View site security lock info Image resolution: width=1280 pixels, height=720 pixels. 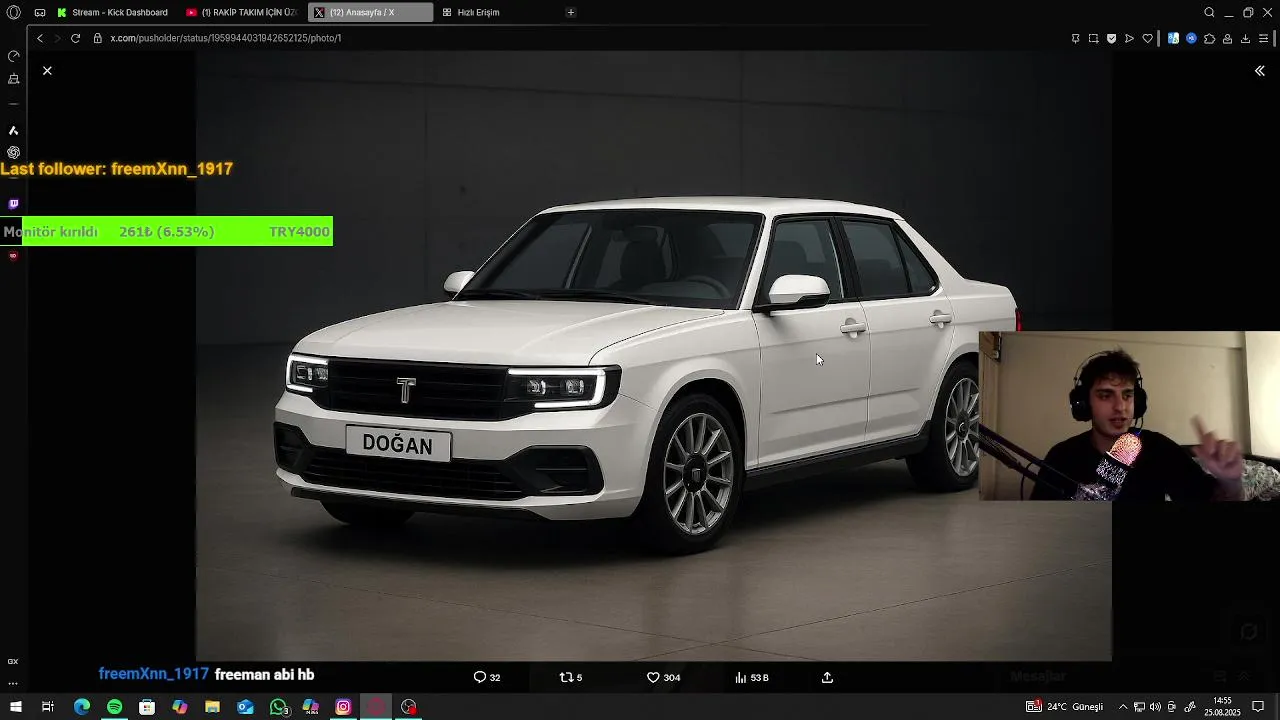98,38
